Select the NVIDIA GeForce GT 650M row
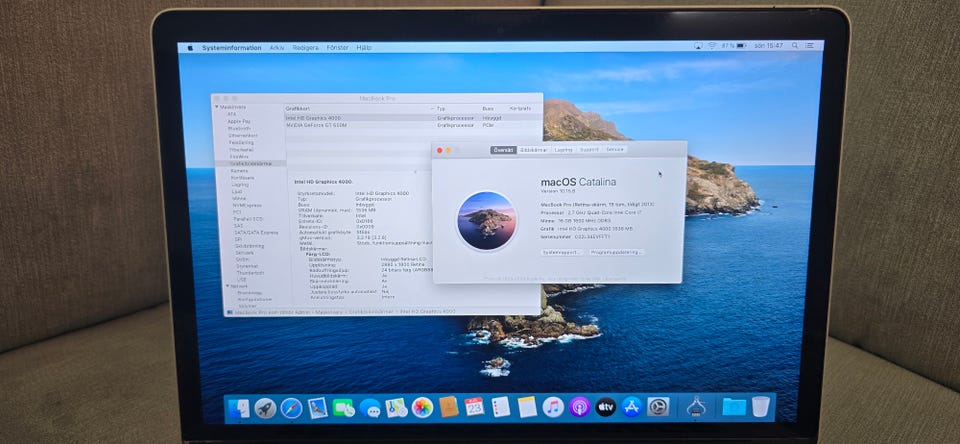 click(414, 125)
